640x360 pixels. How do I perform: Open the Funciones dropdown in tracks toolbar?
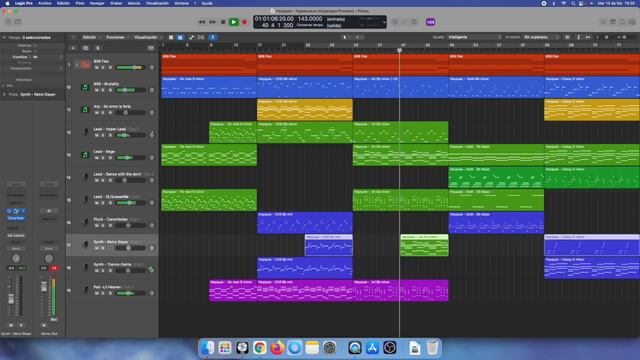117,38
